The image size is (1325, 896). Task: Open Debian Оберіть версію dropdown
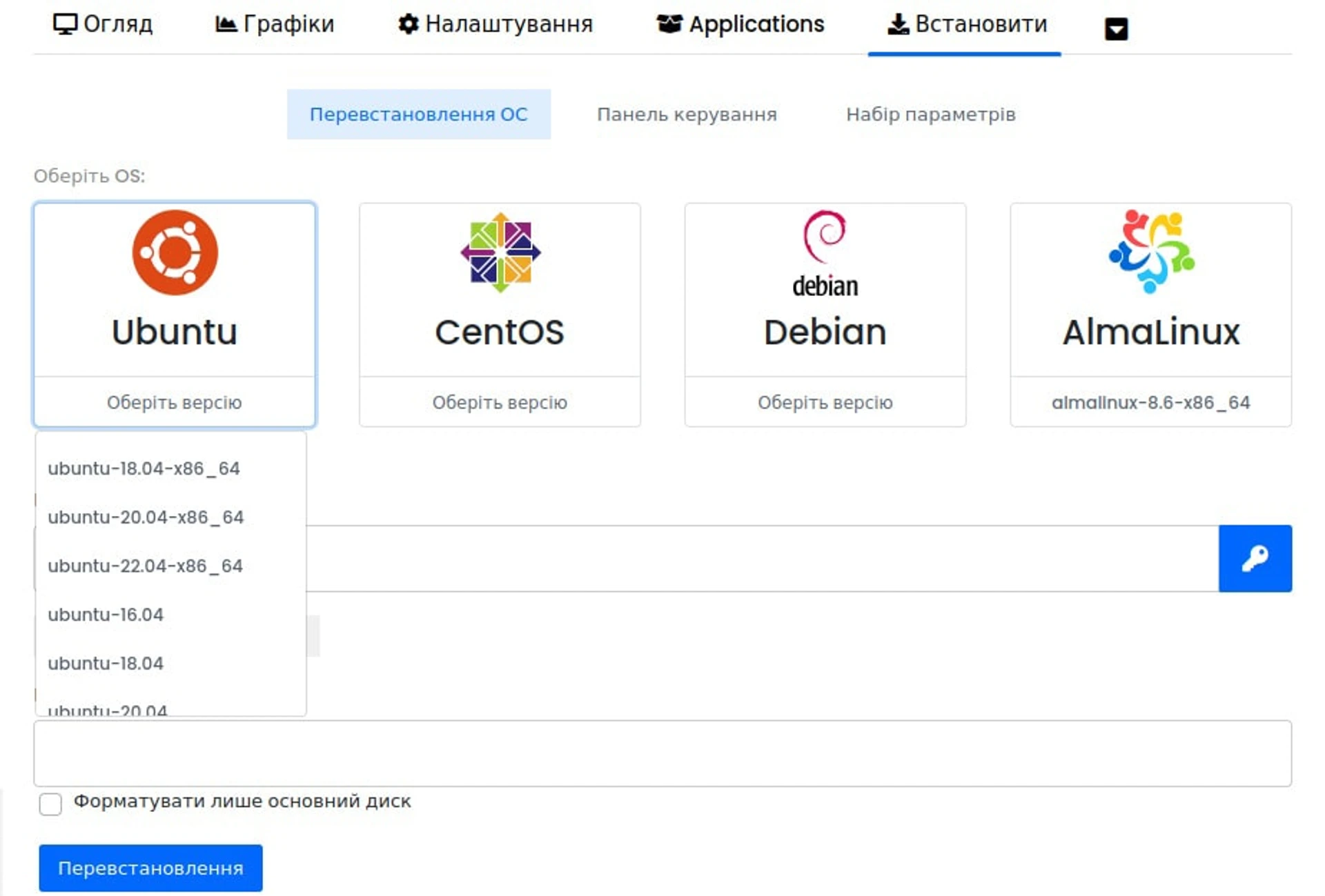[825, 402]
